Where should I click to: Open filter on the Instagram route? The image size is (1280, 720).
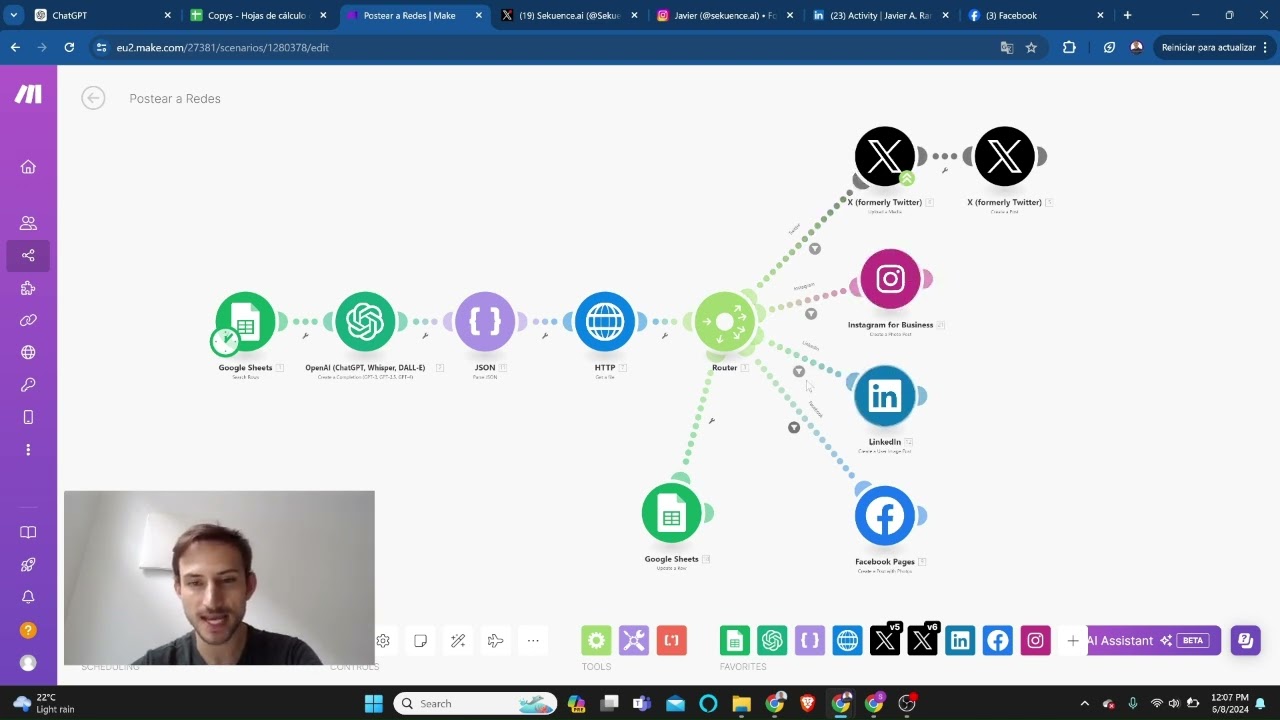811,314
